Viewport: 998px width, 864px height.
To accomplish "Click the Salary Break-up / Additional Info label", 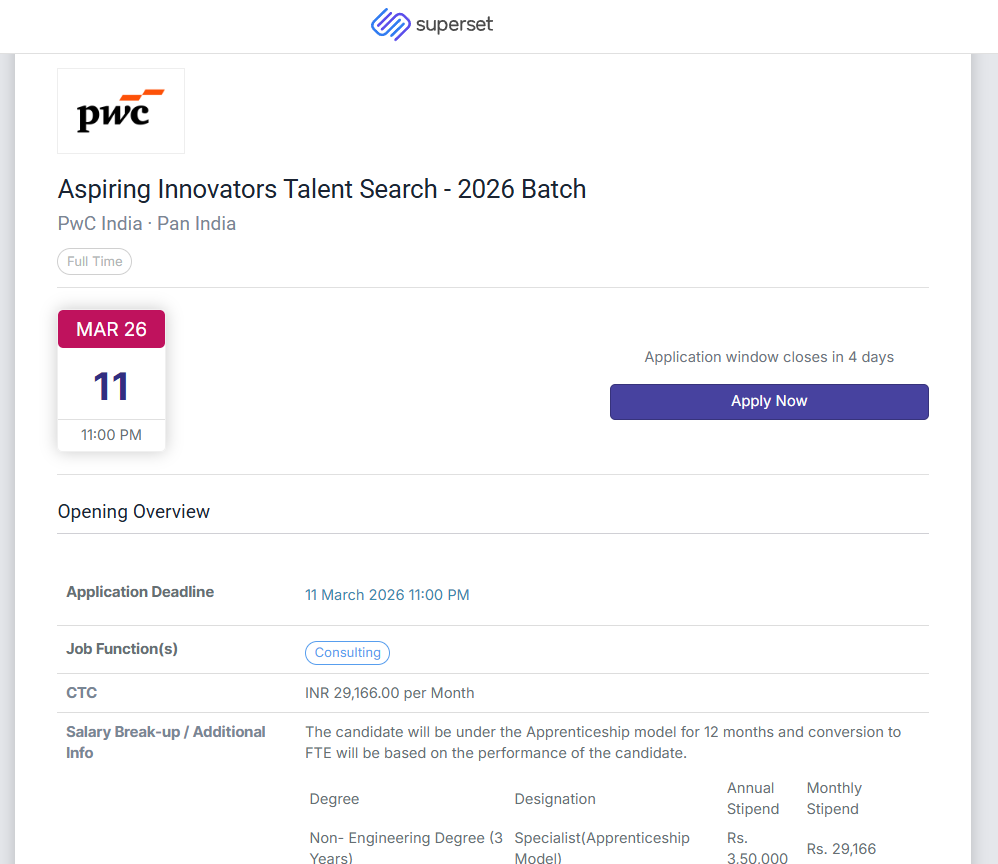I will [x=166, y=742].
